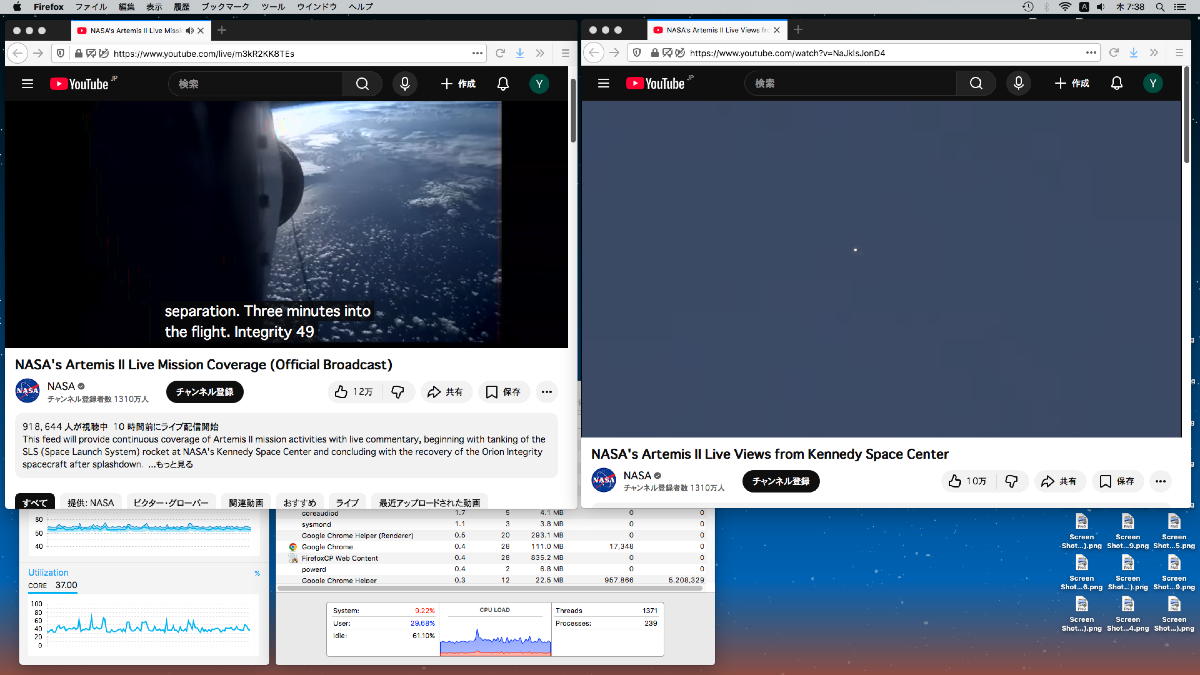Open Firefox hamburger menu in right window
1200x675 pixels.
pyautogui.click(x=1179, y=53)
